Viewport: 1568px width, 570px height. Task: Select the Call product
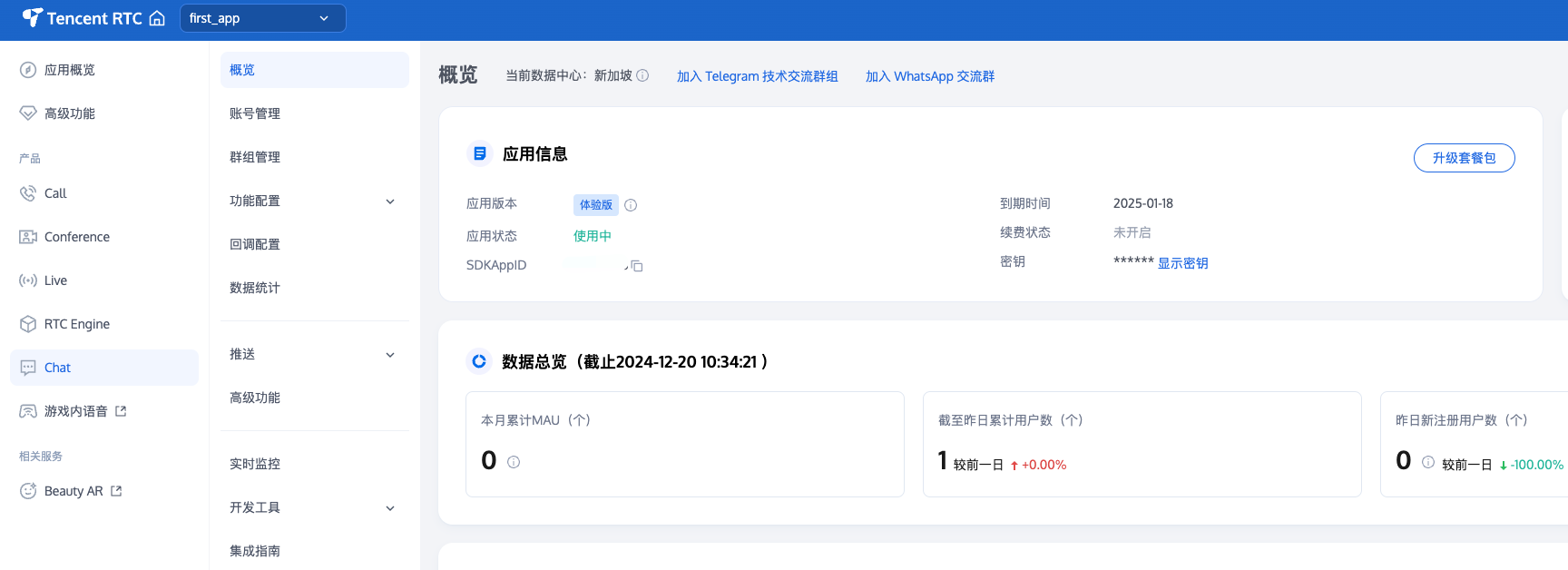coord(55,193)
